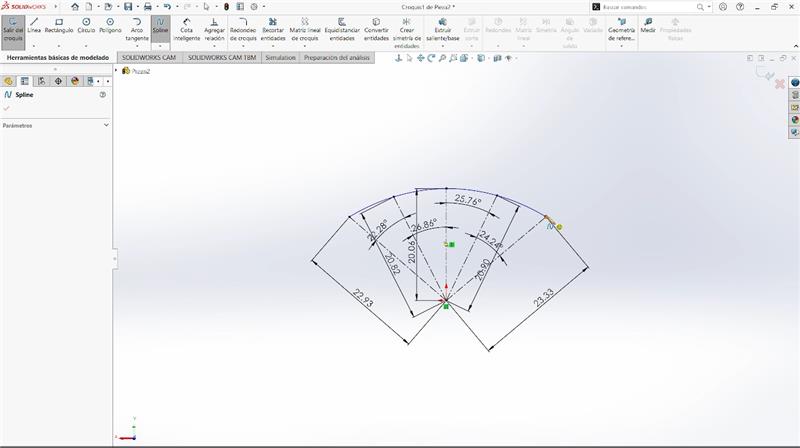Open the Geometría de referencia tool
800x448 pixels.
pyautogui.click(x=621, y=30)
